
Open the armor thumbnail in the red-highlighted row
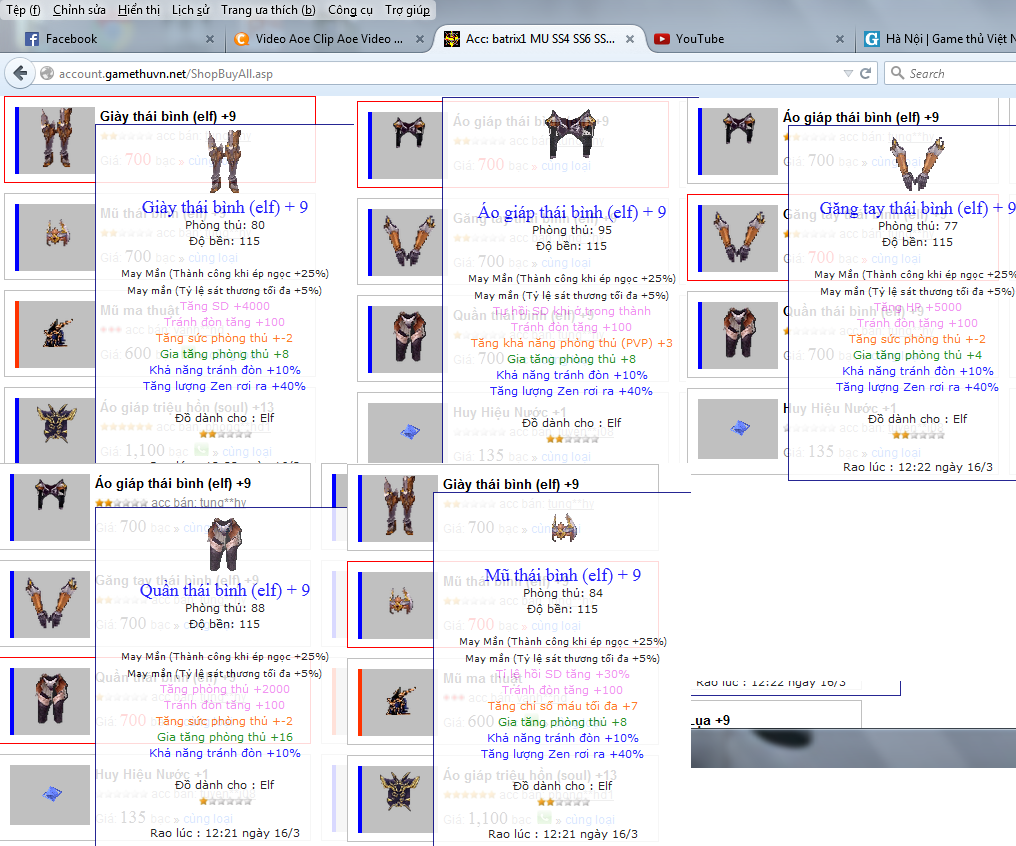click(x=408, y=146)
